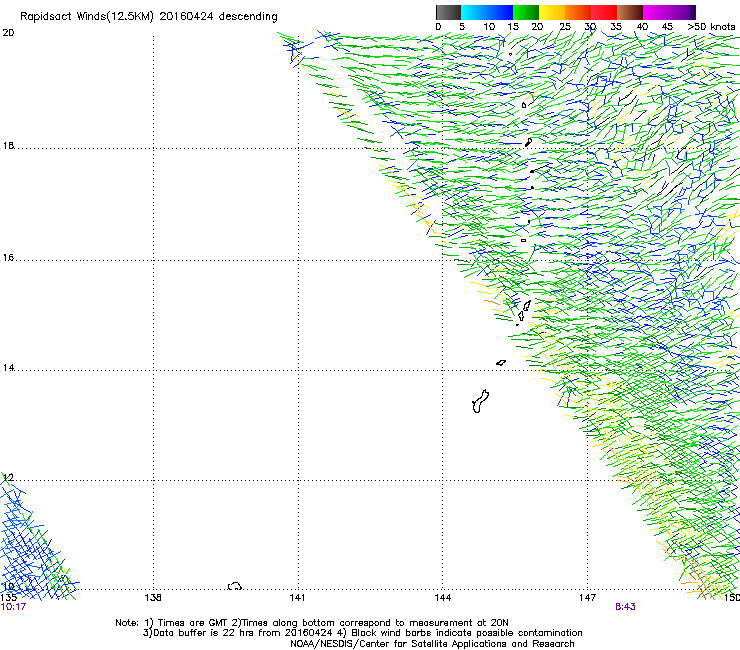Image resolution: width=740 pixels, height=650 pixels.
Task: Select the magenta 40–45 knots legend swatch
Action: [656, 12]
